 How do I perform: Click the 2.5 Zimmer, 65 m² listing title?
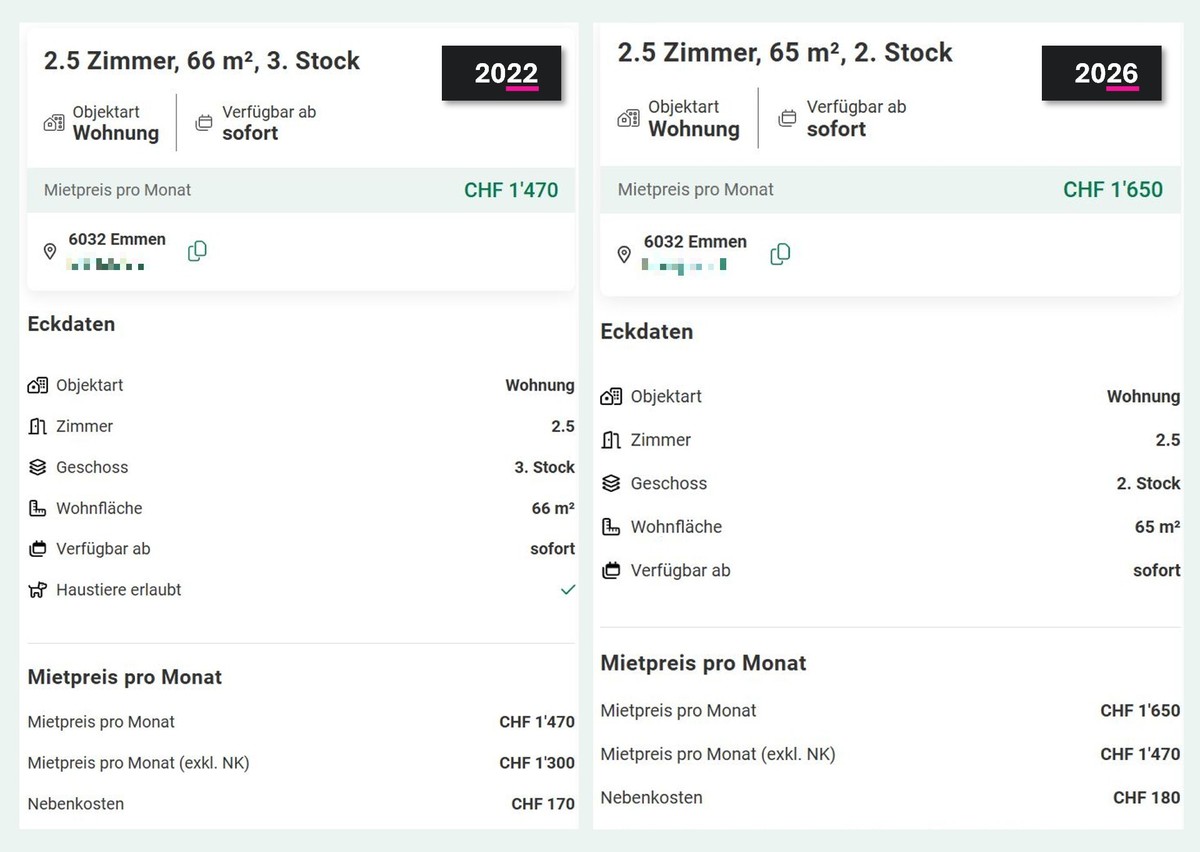coord(785,53)
